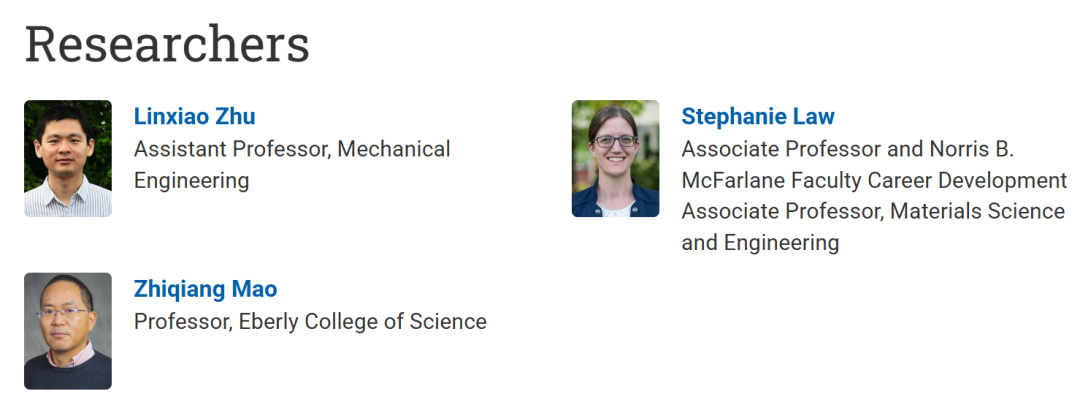Click Linxiao Zhu's portrait photo
Image resolution: width=1080 pixels, height=394 pixels.
click(68, 158)
